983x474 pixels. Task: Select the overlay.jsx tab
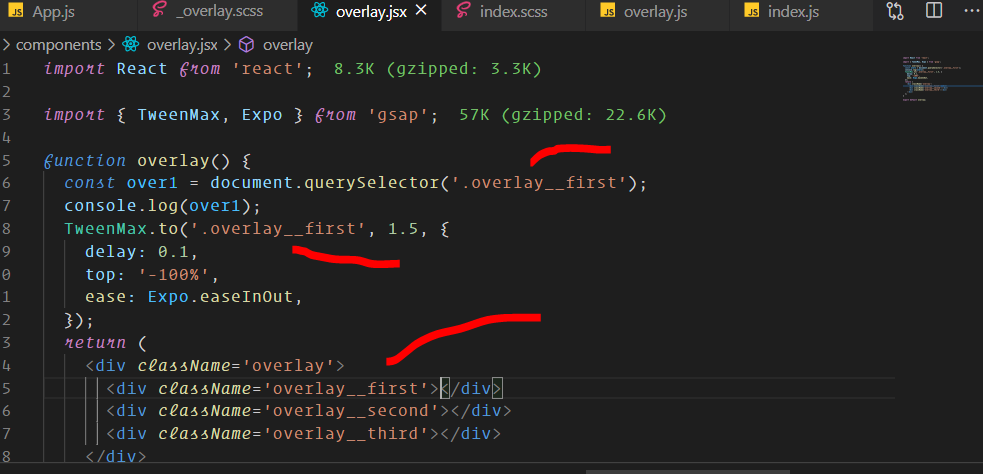pyautogui.click(x=370, y=12)
